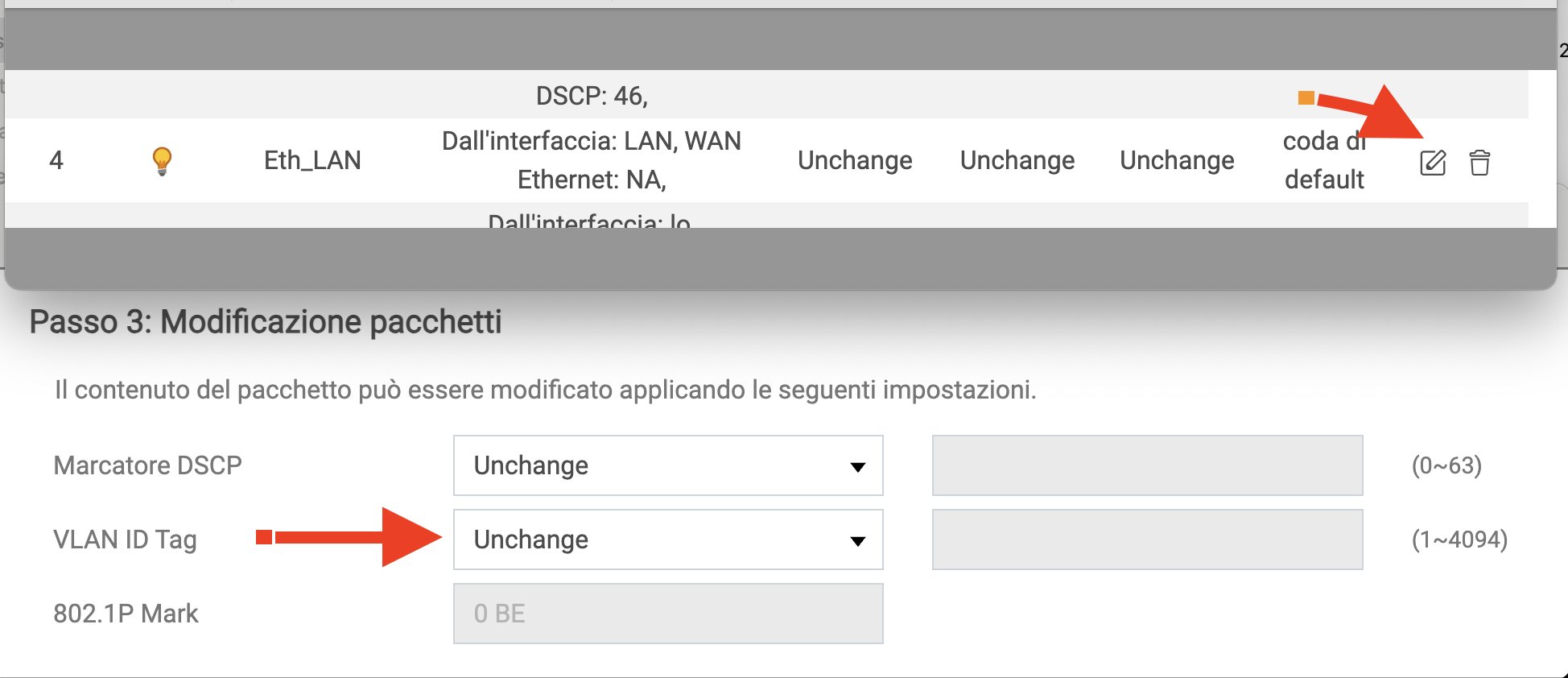This screenshot has width=1568, height=678.
Task: Click the first Unchange cell in row 4
Action: (855, 160)
